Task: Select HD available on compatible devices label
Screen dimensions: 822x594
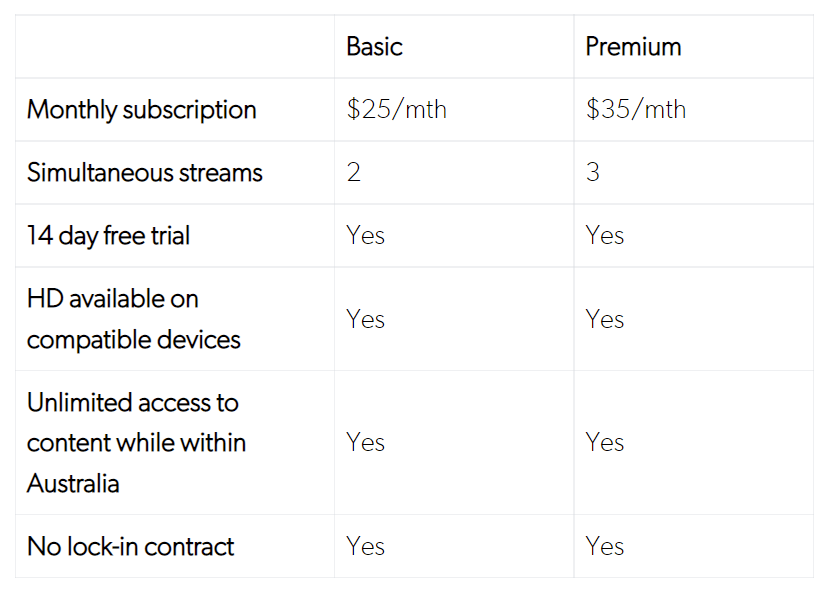Action: click(x=134, y=319)
